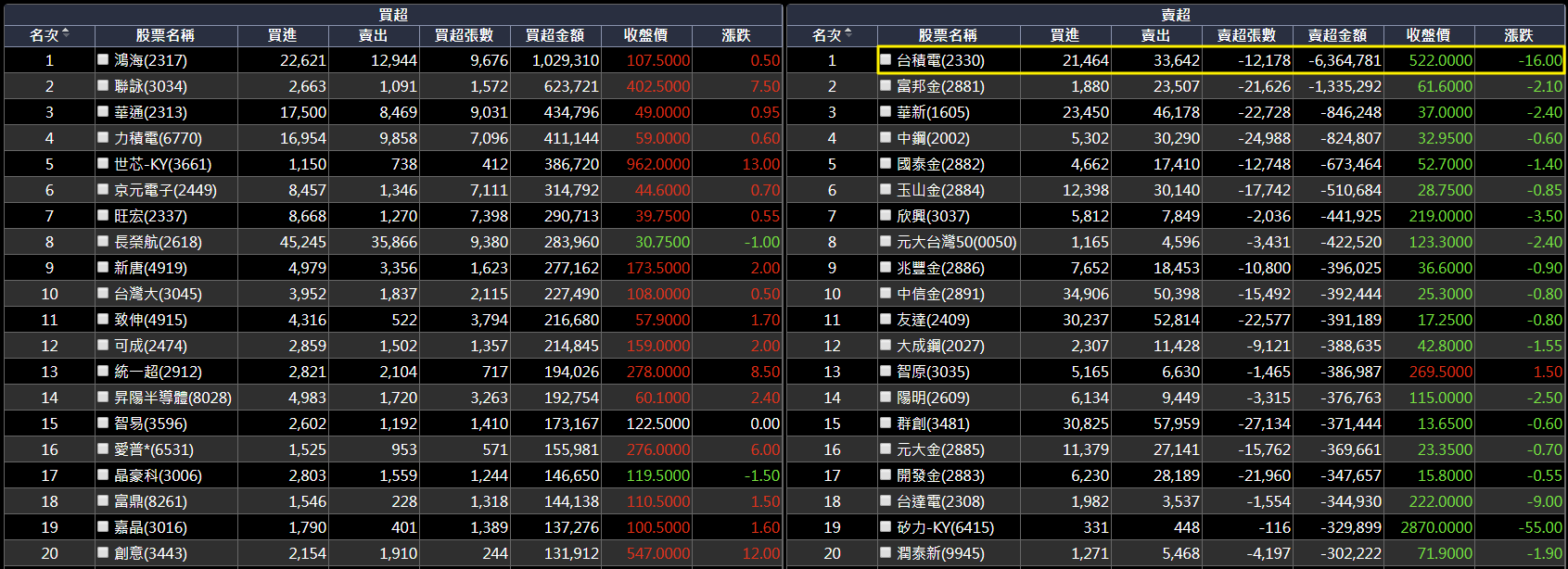Sort sell table by 名次 arrow

[x=848, y=34]
